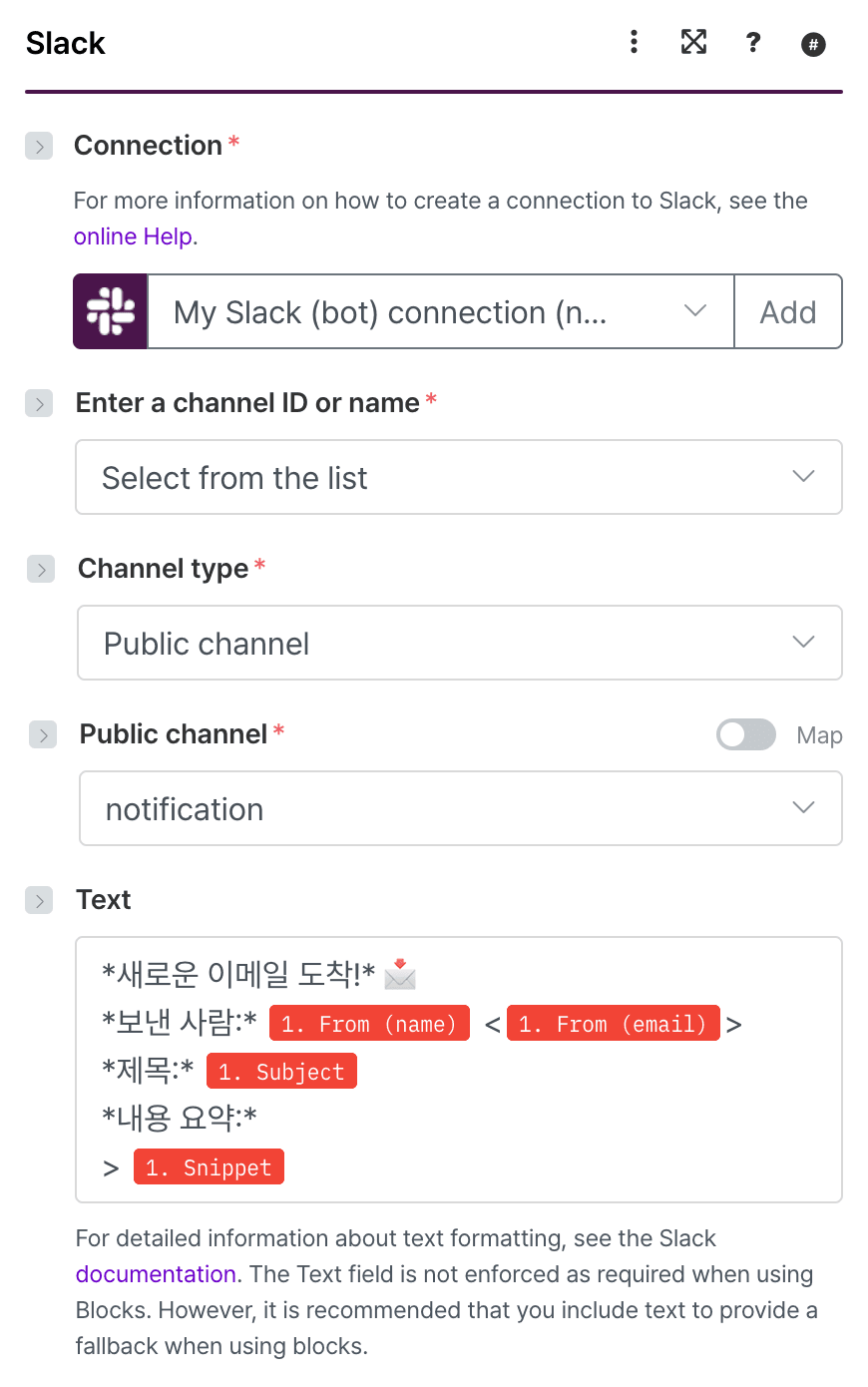Enable Map mode for Public channel
Screen dimensions: 868x1387
point(745,734)
